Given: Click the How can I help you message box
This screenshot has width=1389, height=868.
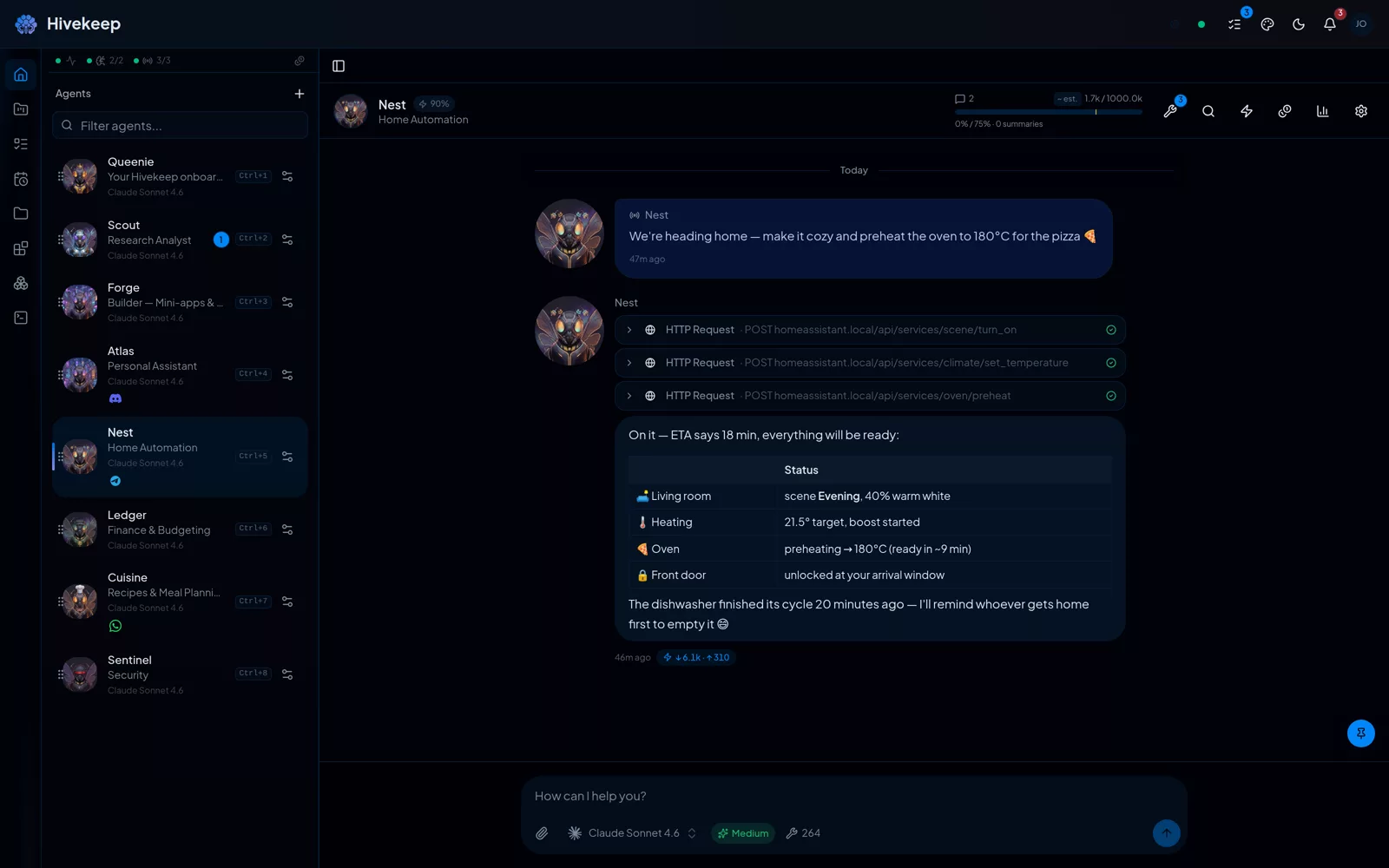Looking at the screenshot, I should click(854, 796).
